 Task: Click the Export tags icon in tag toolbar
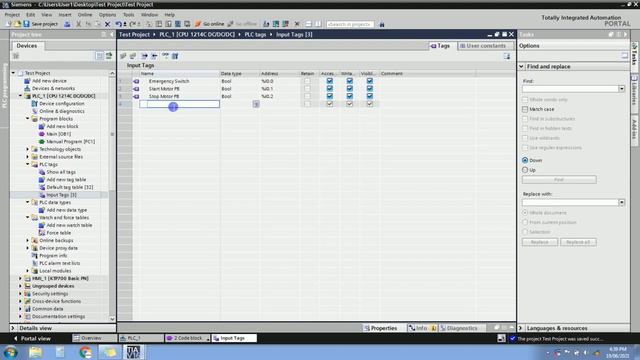pos(144,56)
